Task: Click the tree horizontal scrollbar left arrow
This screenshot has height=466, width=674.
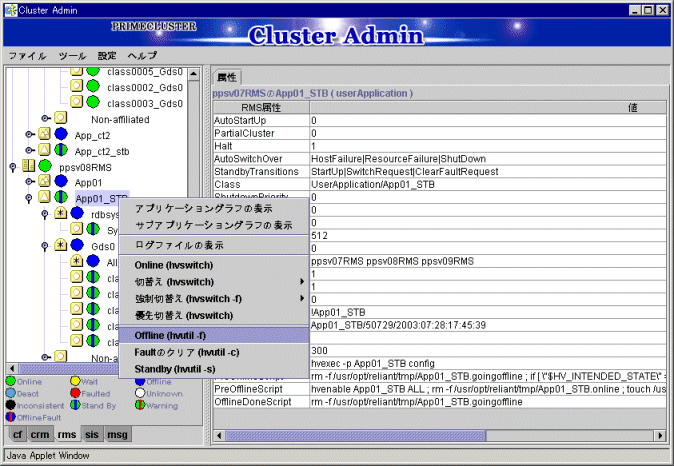Action: point(12,368)
